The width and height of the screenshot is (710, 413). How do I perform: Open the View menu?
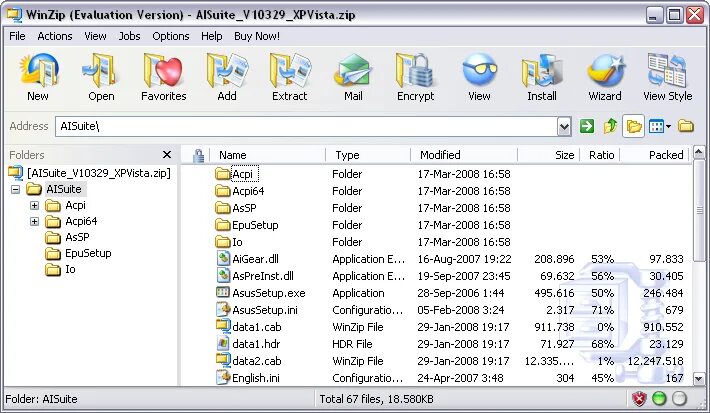click(x=95, y=36)
